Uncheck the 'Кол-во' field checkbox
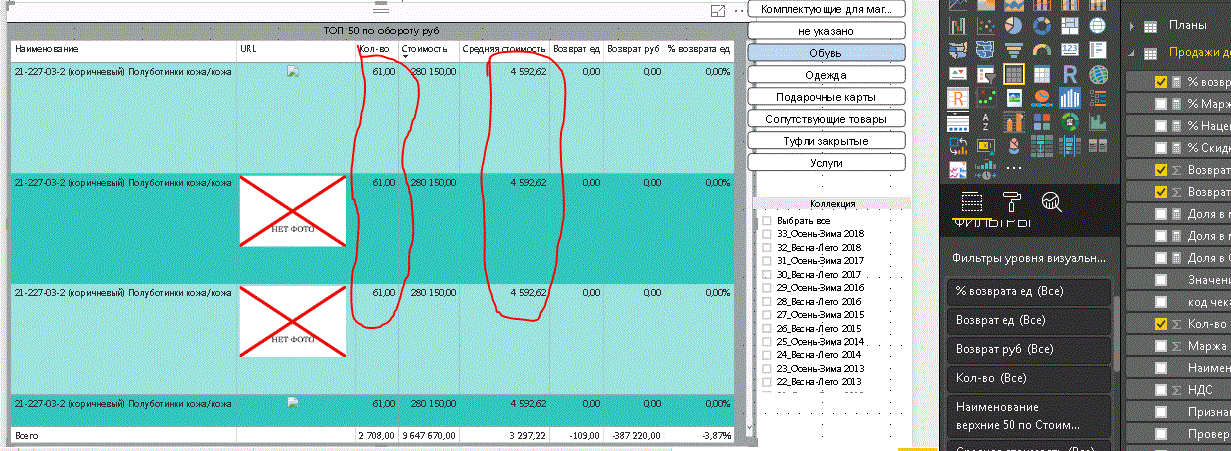 pyautogui.click(x=1160, y=323)
